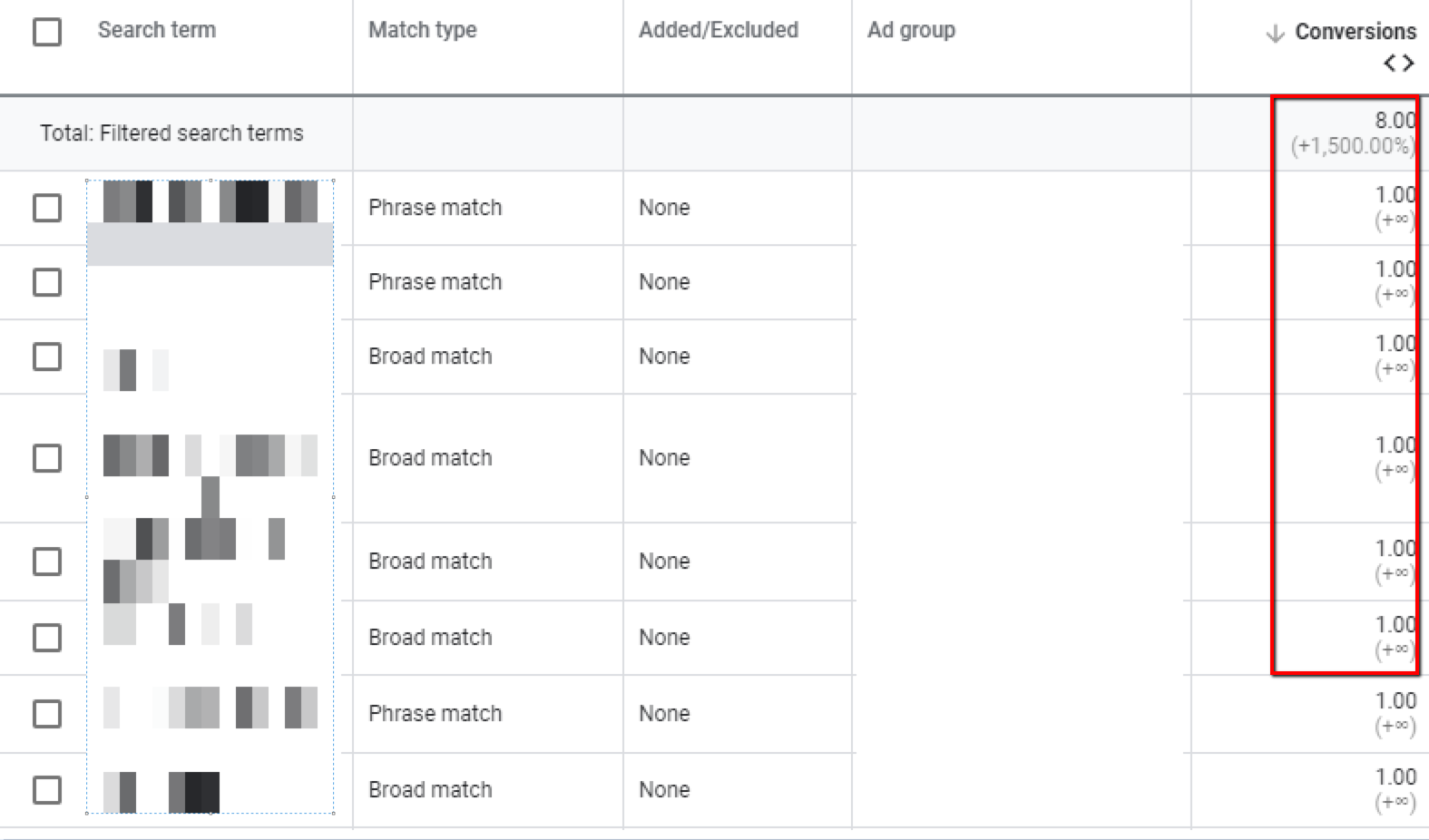Tick the select-all checkbox in the header

(x=47, y=32)
